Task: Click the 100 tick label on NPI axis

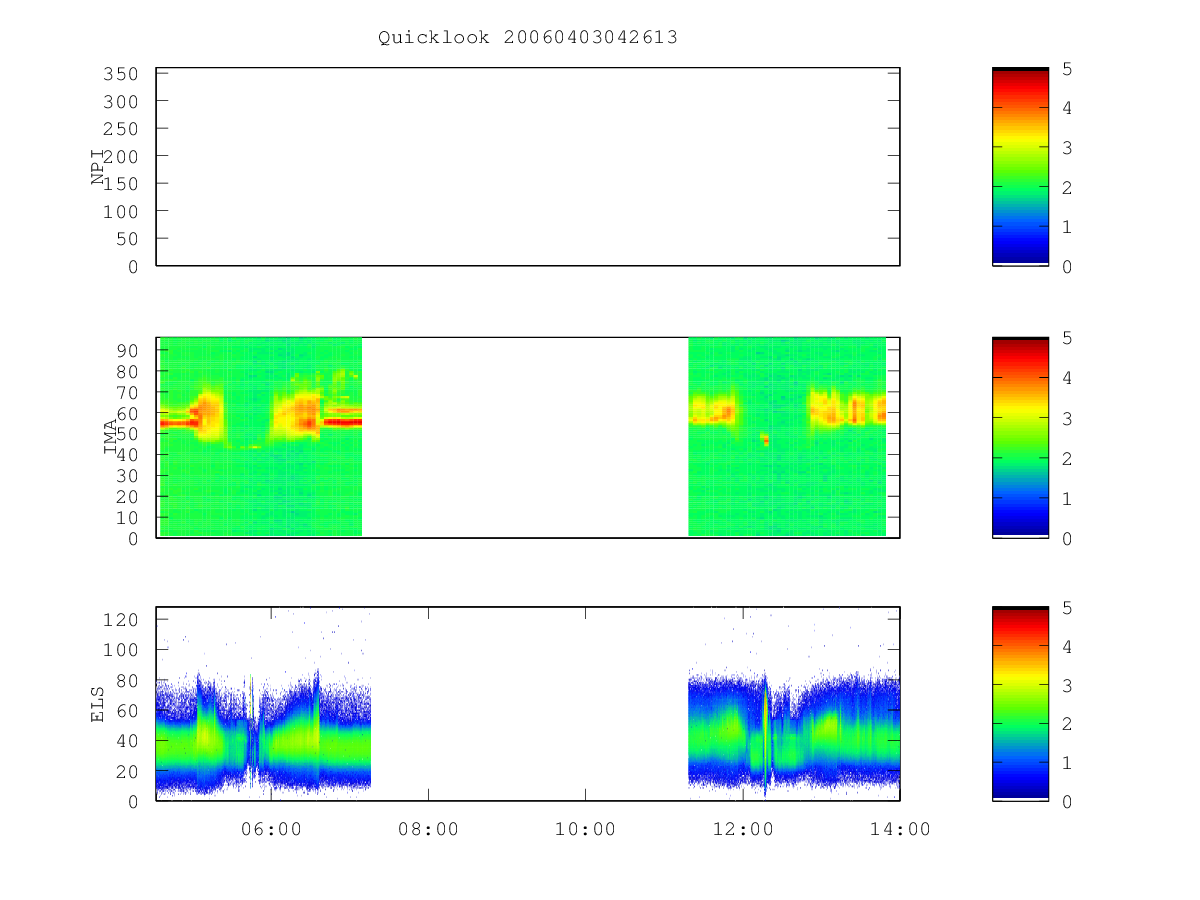Action: point(120,212)
